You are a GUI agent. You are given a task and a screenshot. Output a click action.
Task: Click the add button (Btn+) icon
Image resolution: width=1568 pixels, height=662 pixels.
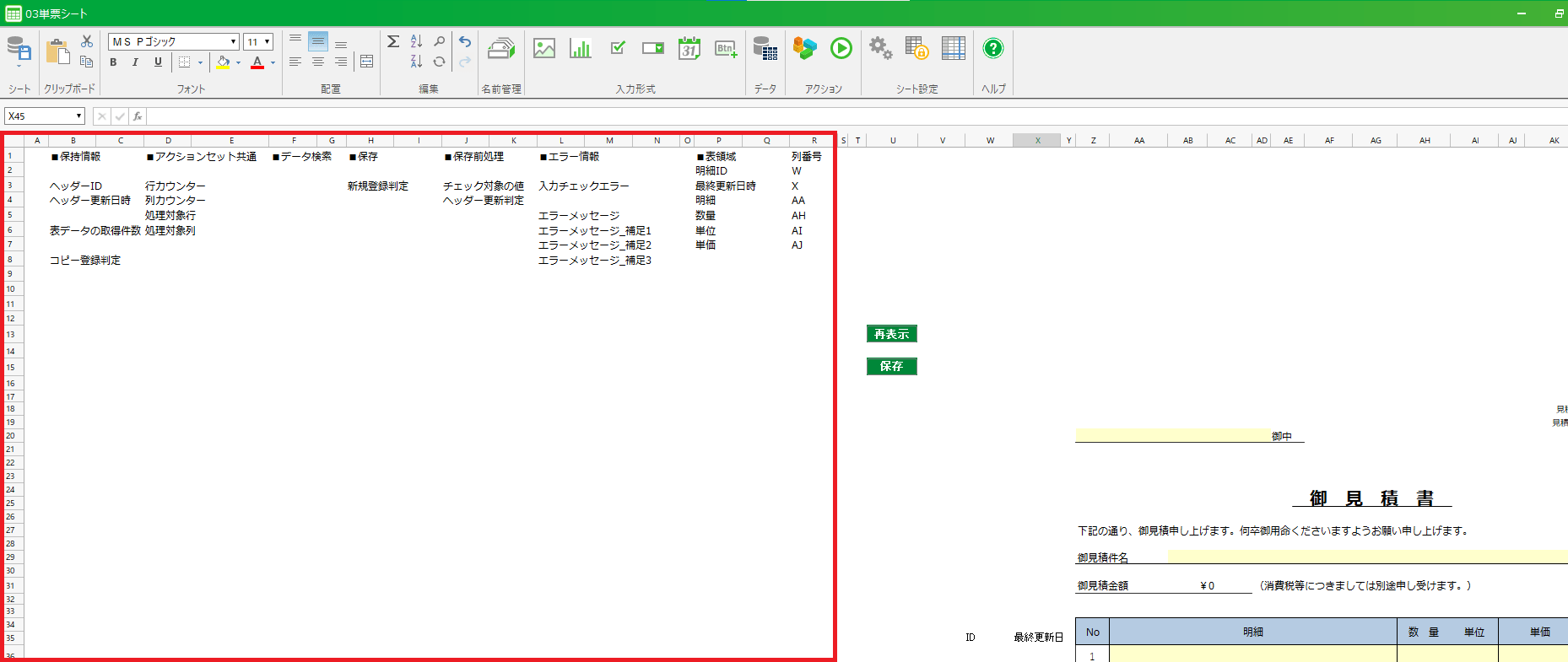pos(726,49)
